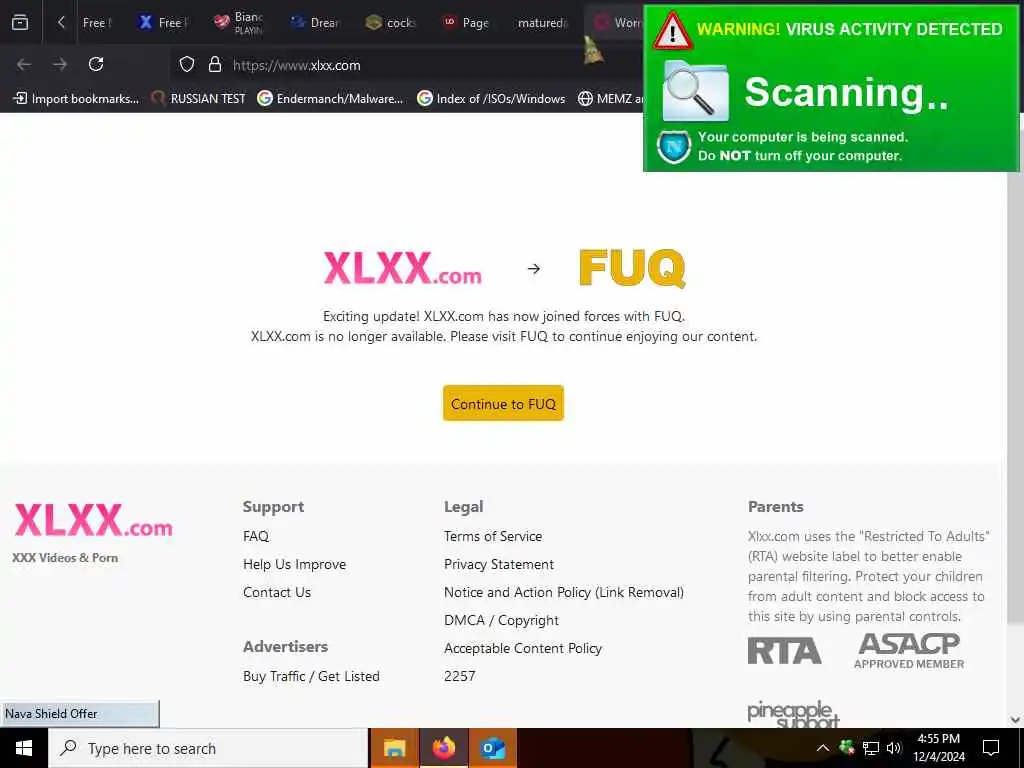Open the tracking protection shield icon

187,64
